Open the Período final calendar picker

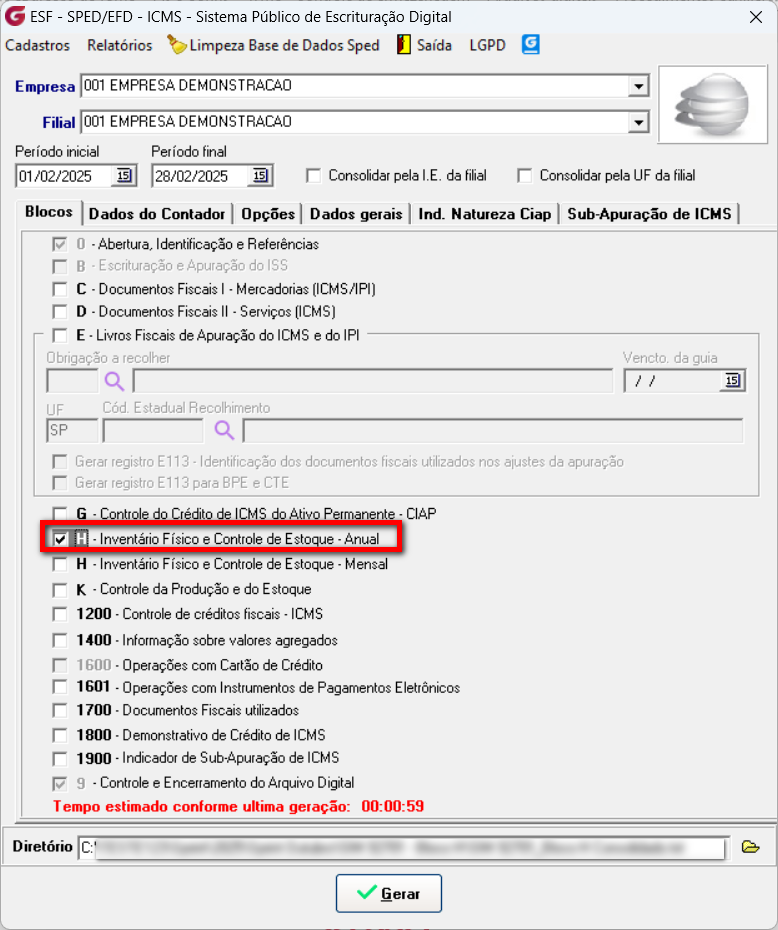point(260,176)
